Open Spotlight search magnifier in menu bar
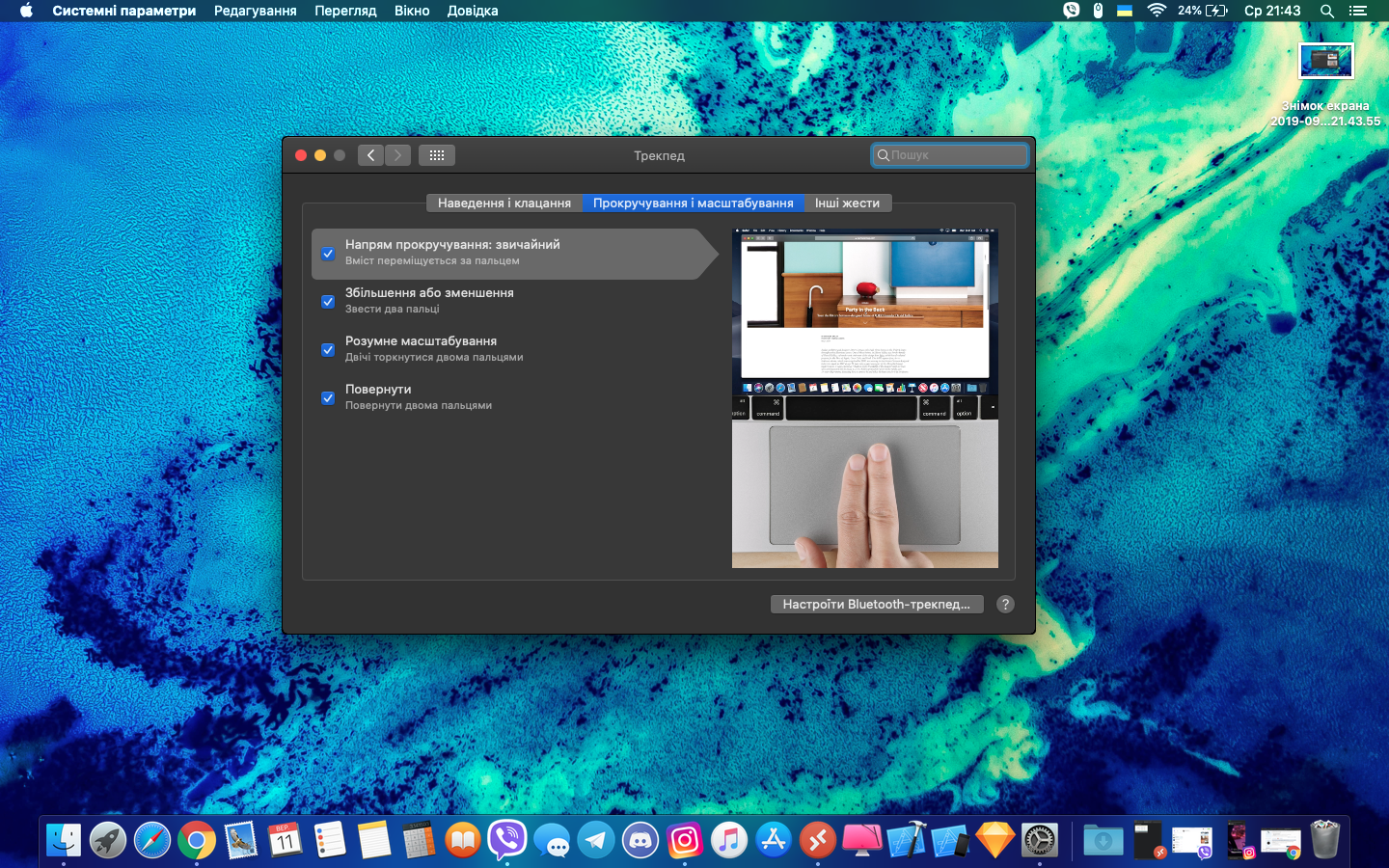 click(x=1327, y=11)
